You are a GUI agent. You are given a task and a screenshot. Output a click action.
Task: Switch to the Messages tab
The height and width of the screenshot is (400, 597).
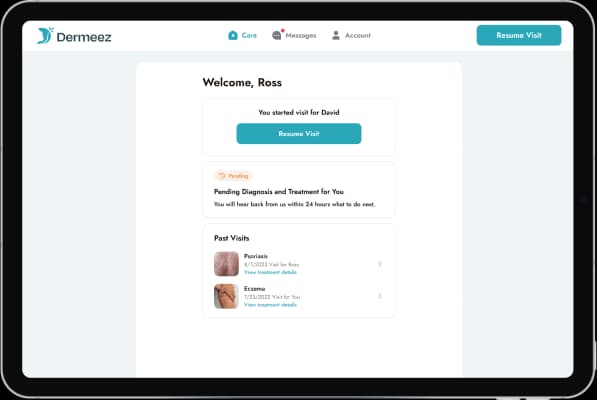[294, 35]
